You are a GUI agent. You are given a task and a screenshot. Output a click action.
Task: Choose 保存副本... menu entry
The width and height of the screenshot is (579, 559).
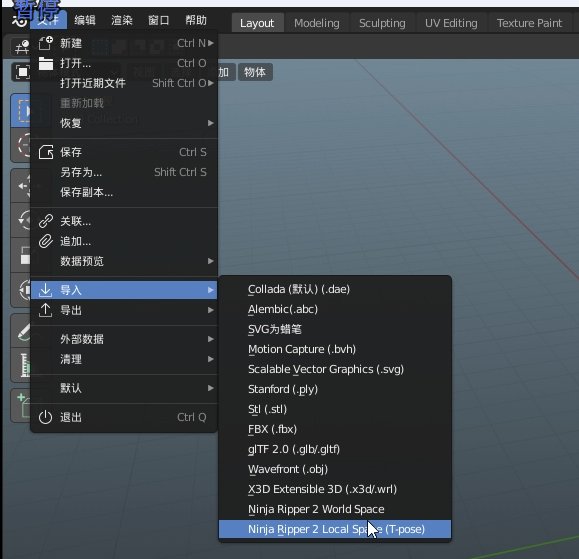point(124,192)
